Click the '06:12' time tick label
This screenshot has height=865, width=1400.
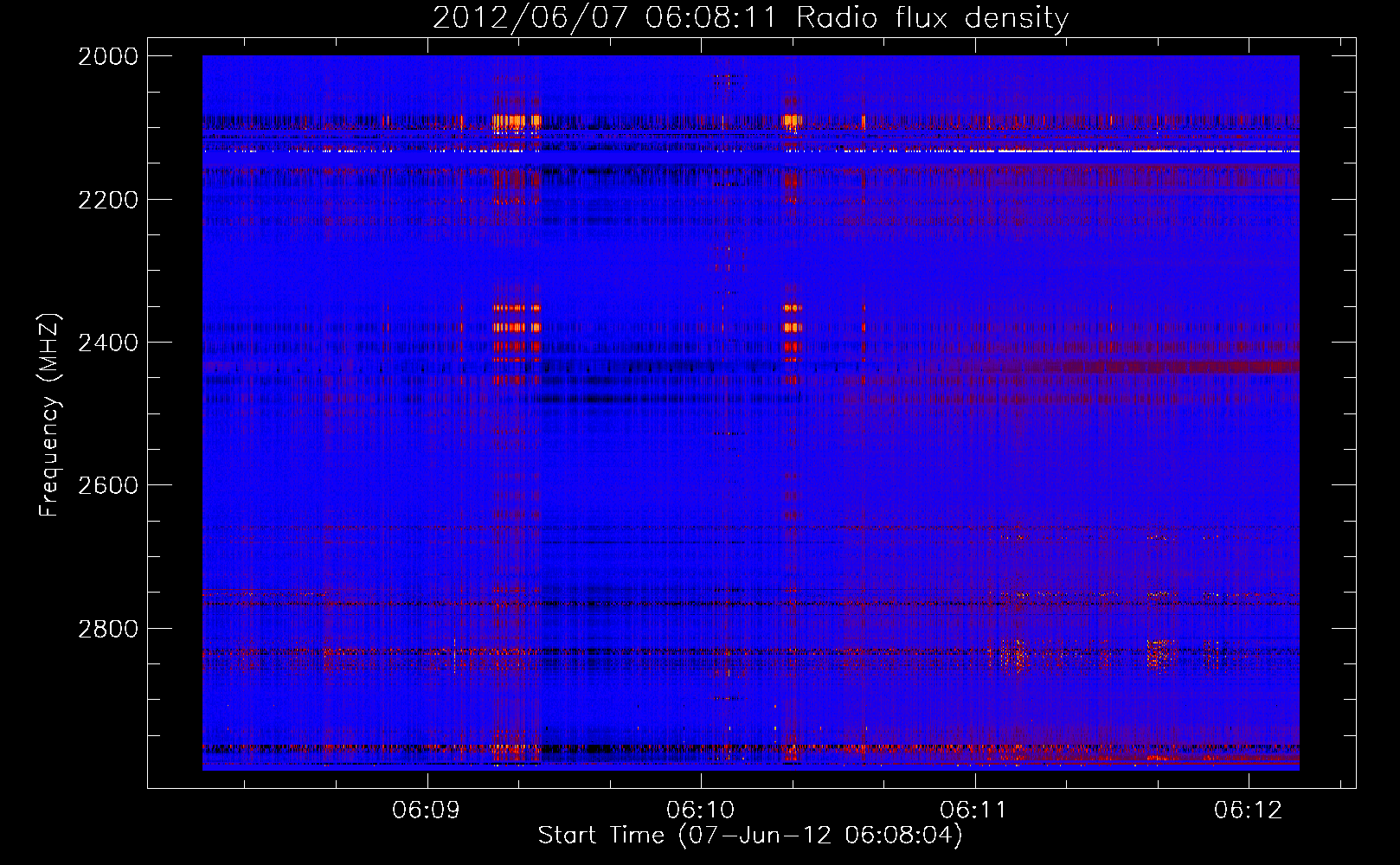click(x=1248, y=811)
